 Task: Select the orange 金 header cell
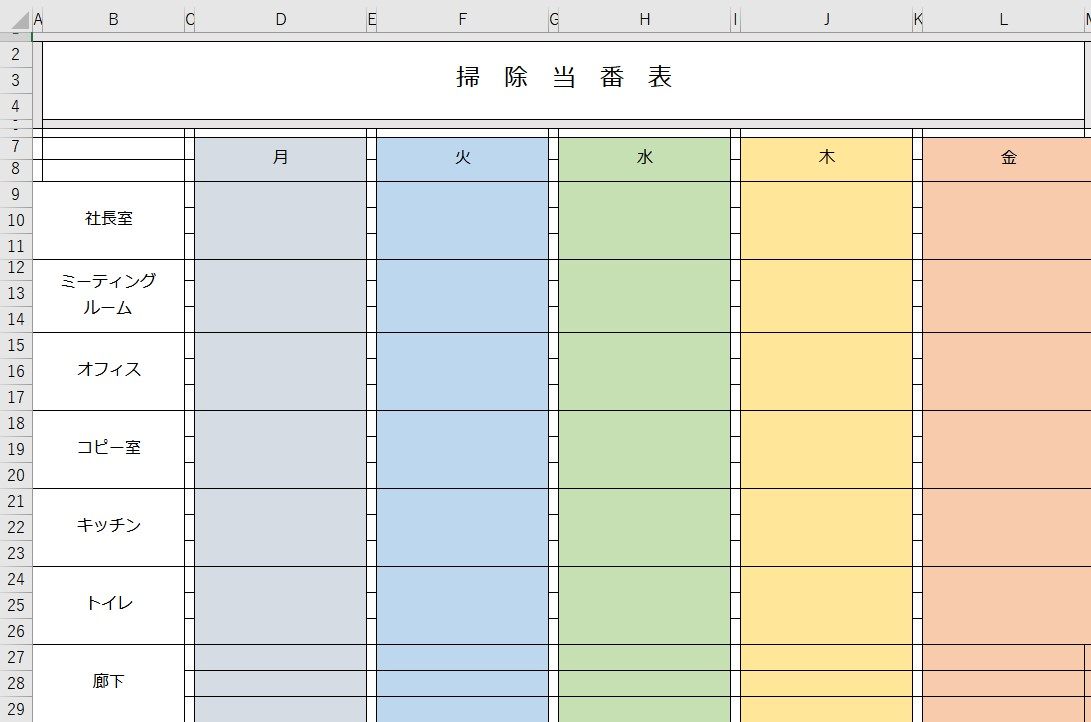tap(1007, 158)
